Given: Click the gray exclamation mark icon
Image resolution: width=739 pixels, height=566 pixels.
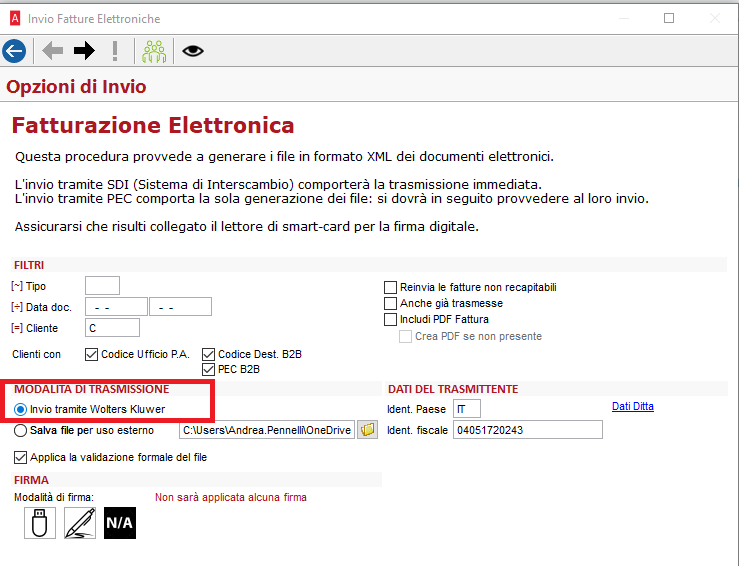Looking at the screenshot, I should coord(115,51).
